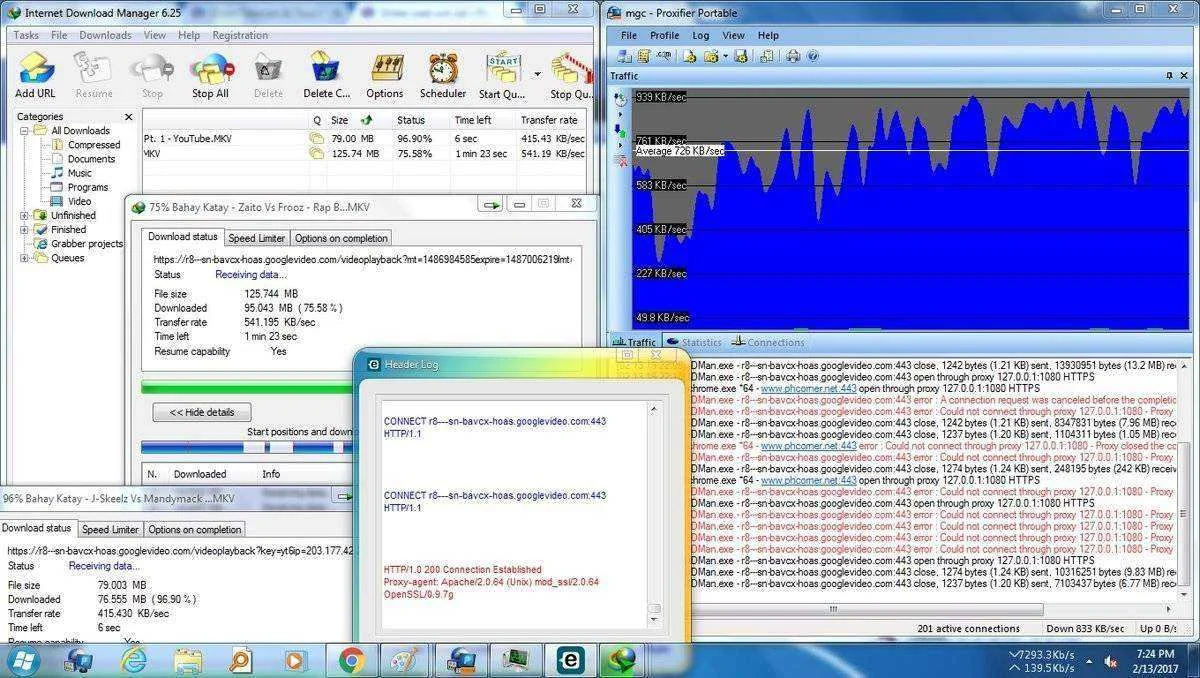Switch to Options on completion tab, 75% window
The width and height of the screenshot is (1200, 678).
[x=340, y=238]
